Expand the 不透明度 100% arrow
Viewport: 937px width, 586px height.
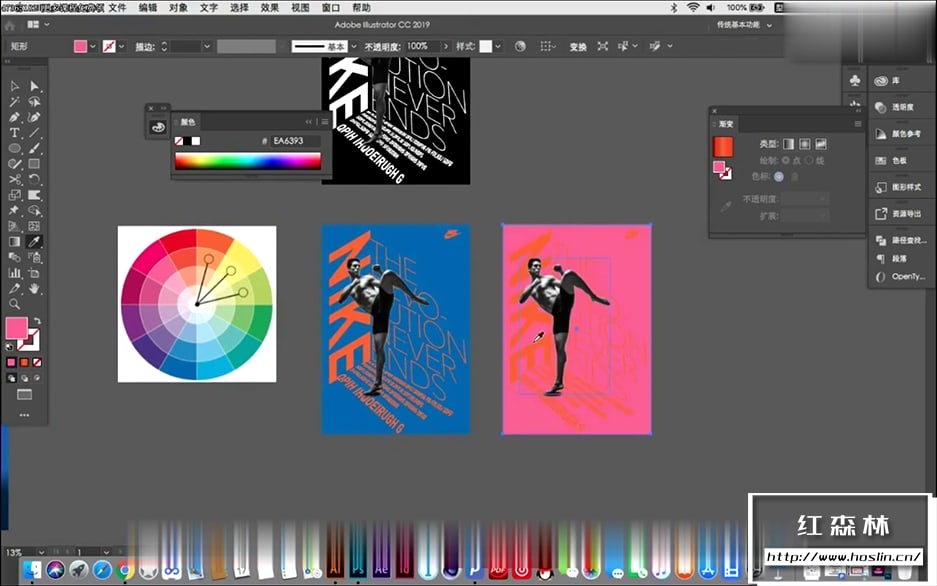click(x=446, y=46)
